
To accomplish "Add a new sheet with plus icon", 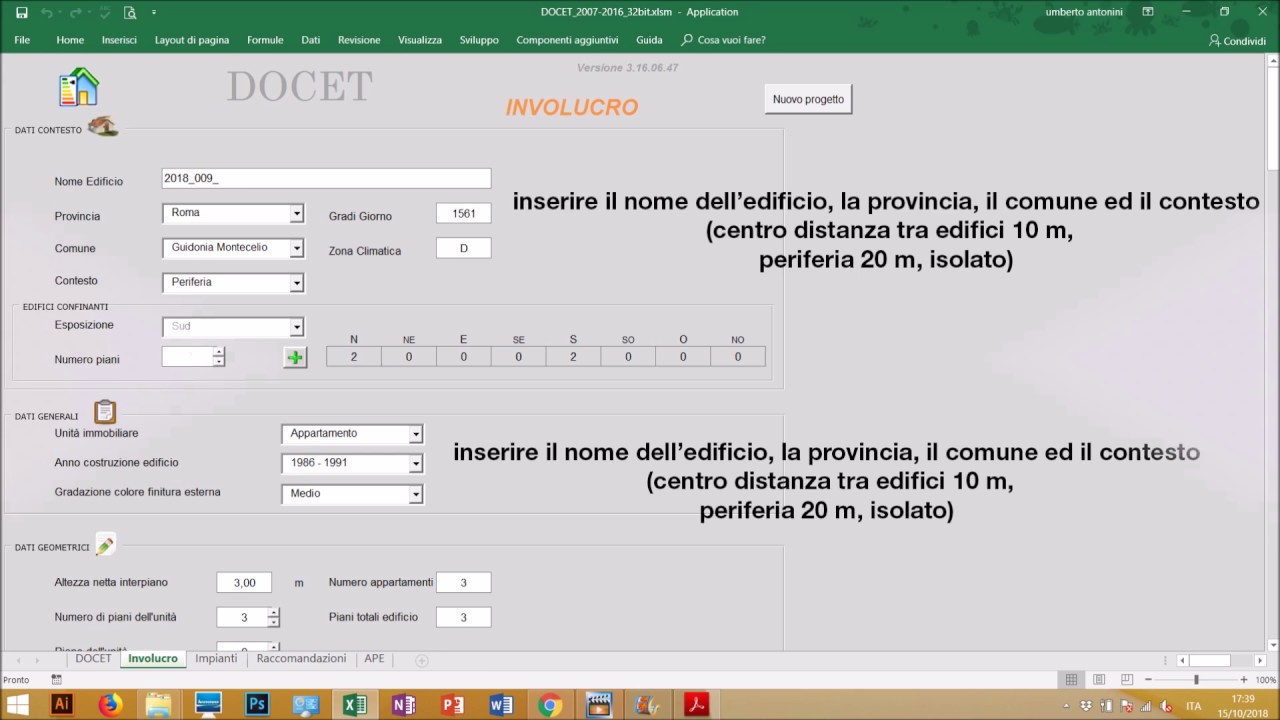I will [x=422, y=660].
